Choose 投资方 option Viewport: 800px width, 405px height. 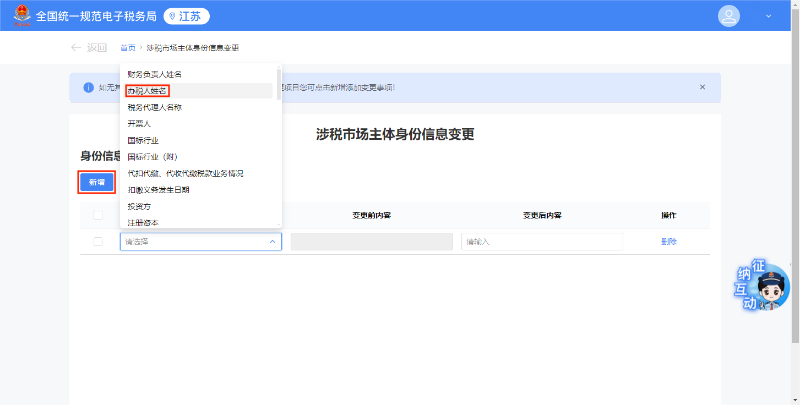click(x=200, y=207)
